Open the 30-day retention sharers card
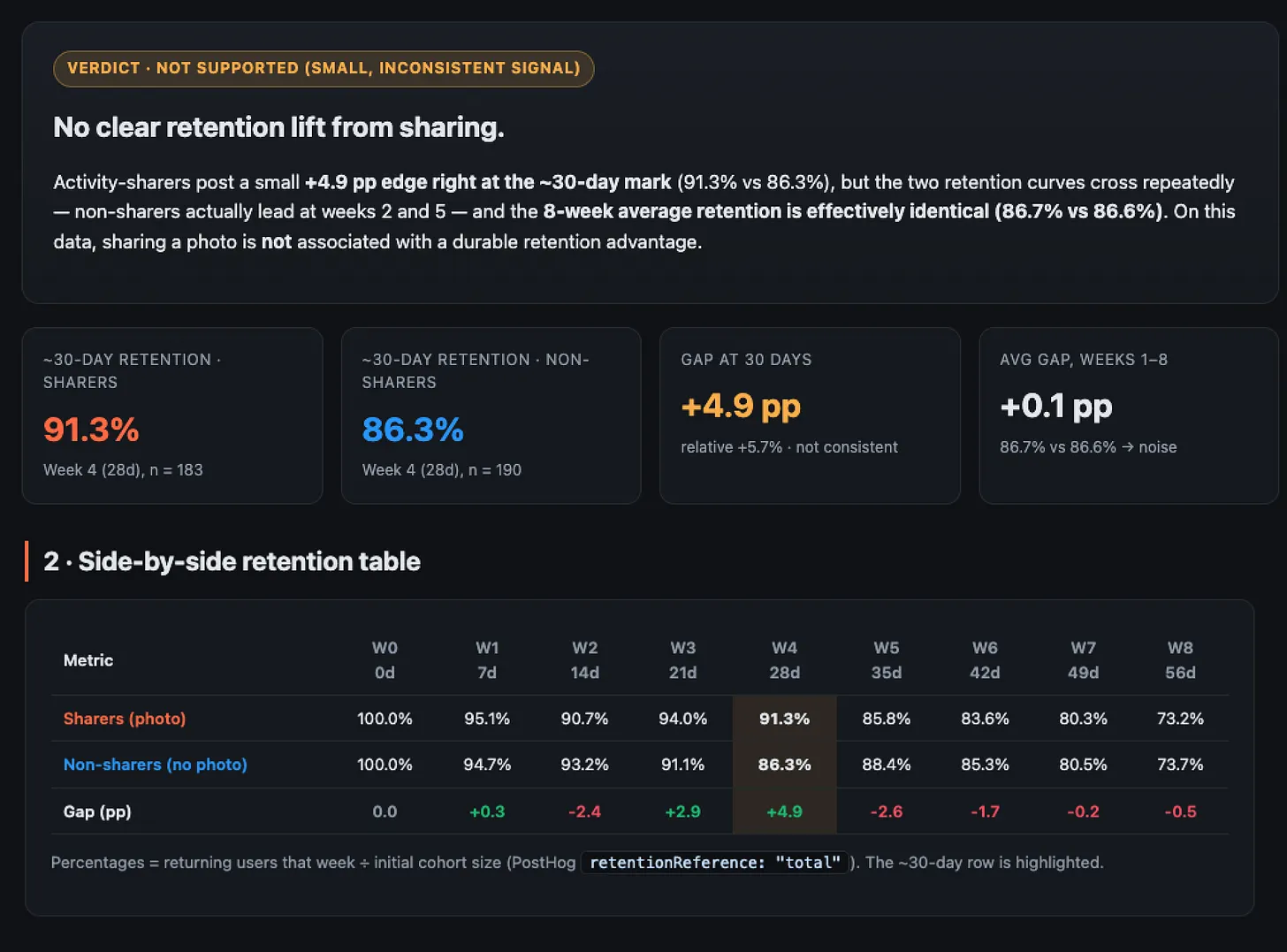 pos(172,415)
